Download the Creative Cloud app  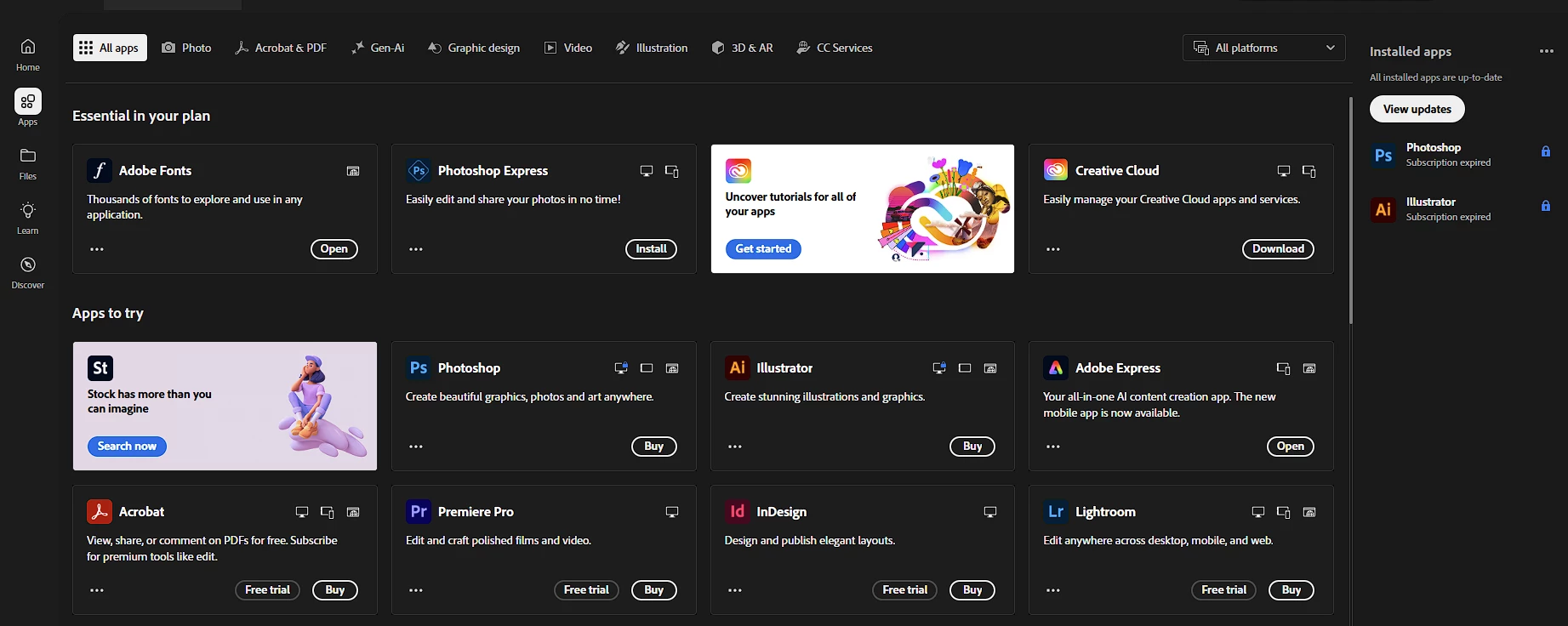point(1278,249)
